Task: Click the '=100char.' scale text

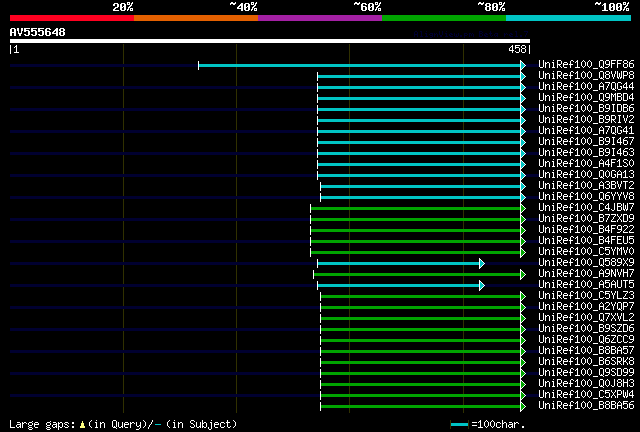Action: 498,425
